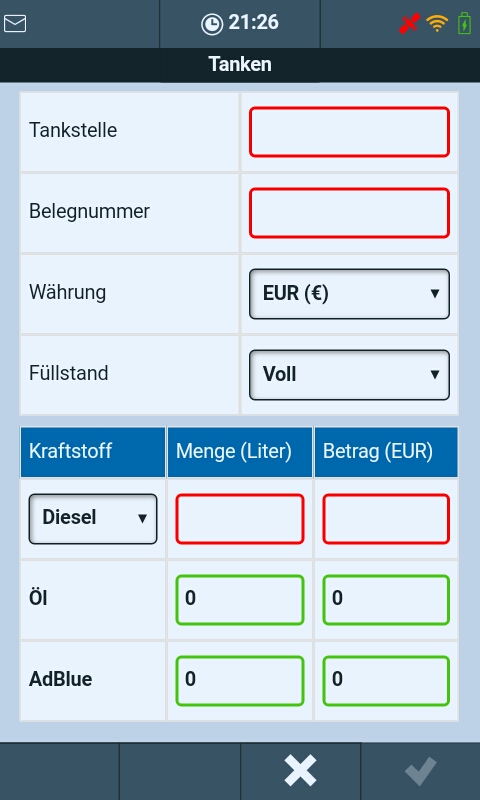Cancel with the white X icon
Screen dimensions: 480x800
300,770
